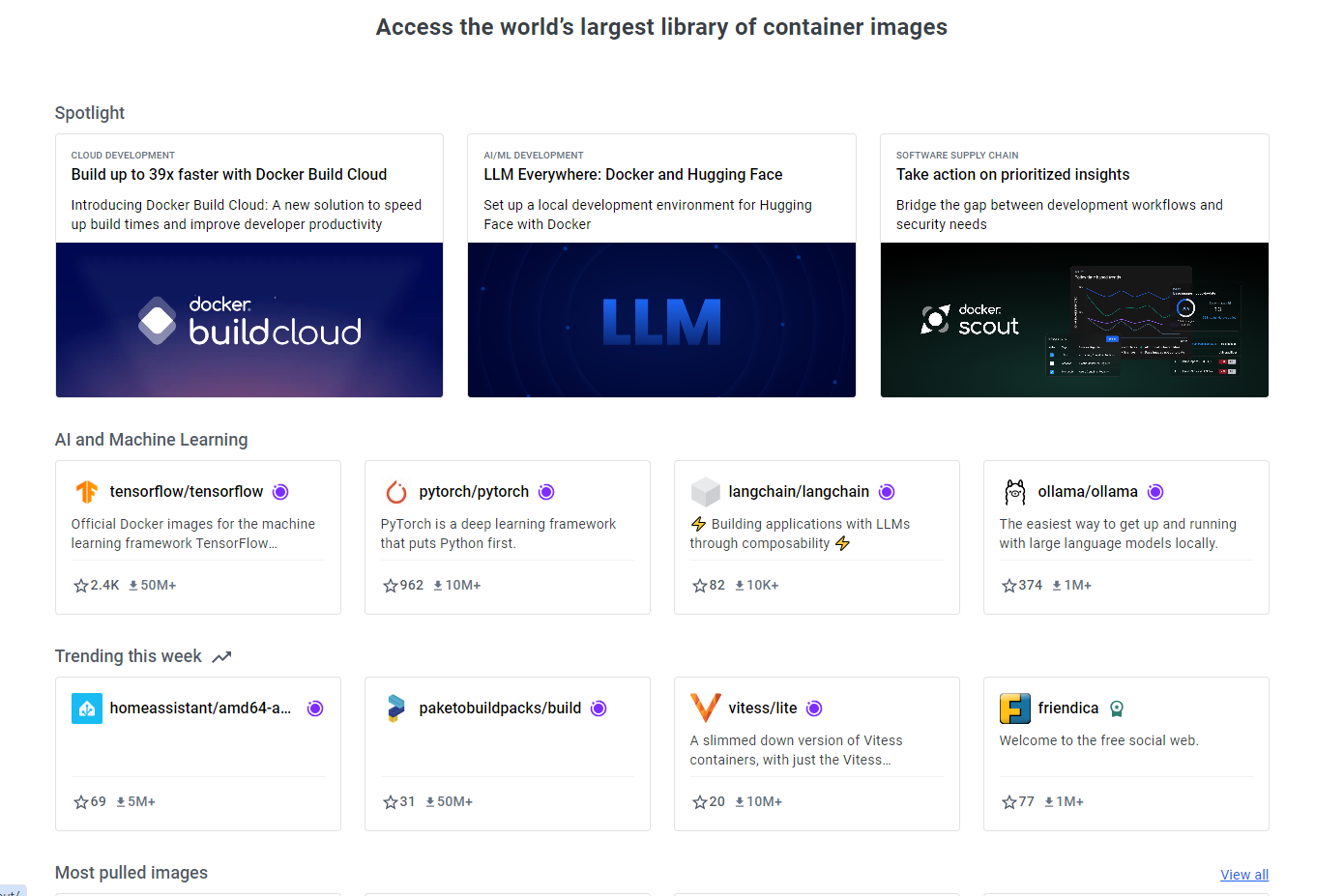Click the Docker Scout banner image
Image resolution: width=1344 pixels, height=896 pixels.
(x=1074, y=320)
